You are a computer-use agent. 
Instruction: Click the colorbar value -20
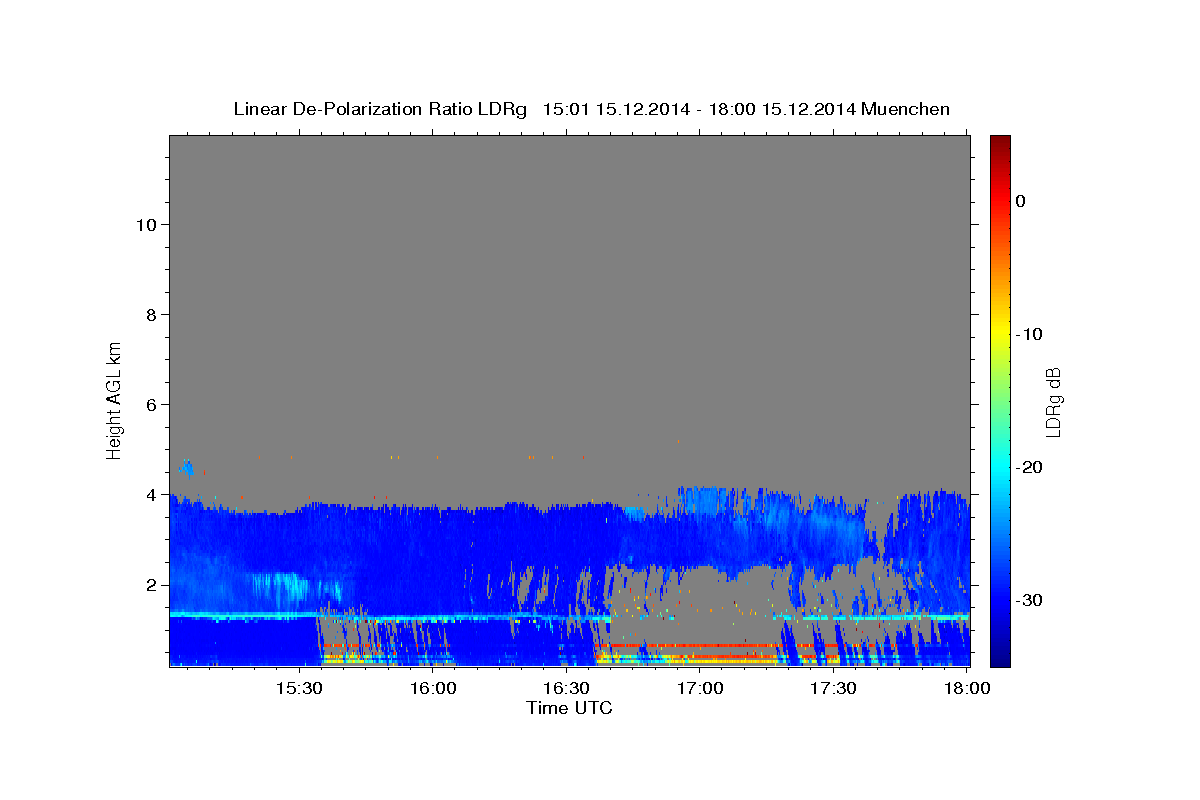click(1029, 467)
